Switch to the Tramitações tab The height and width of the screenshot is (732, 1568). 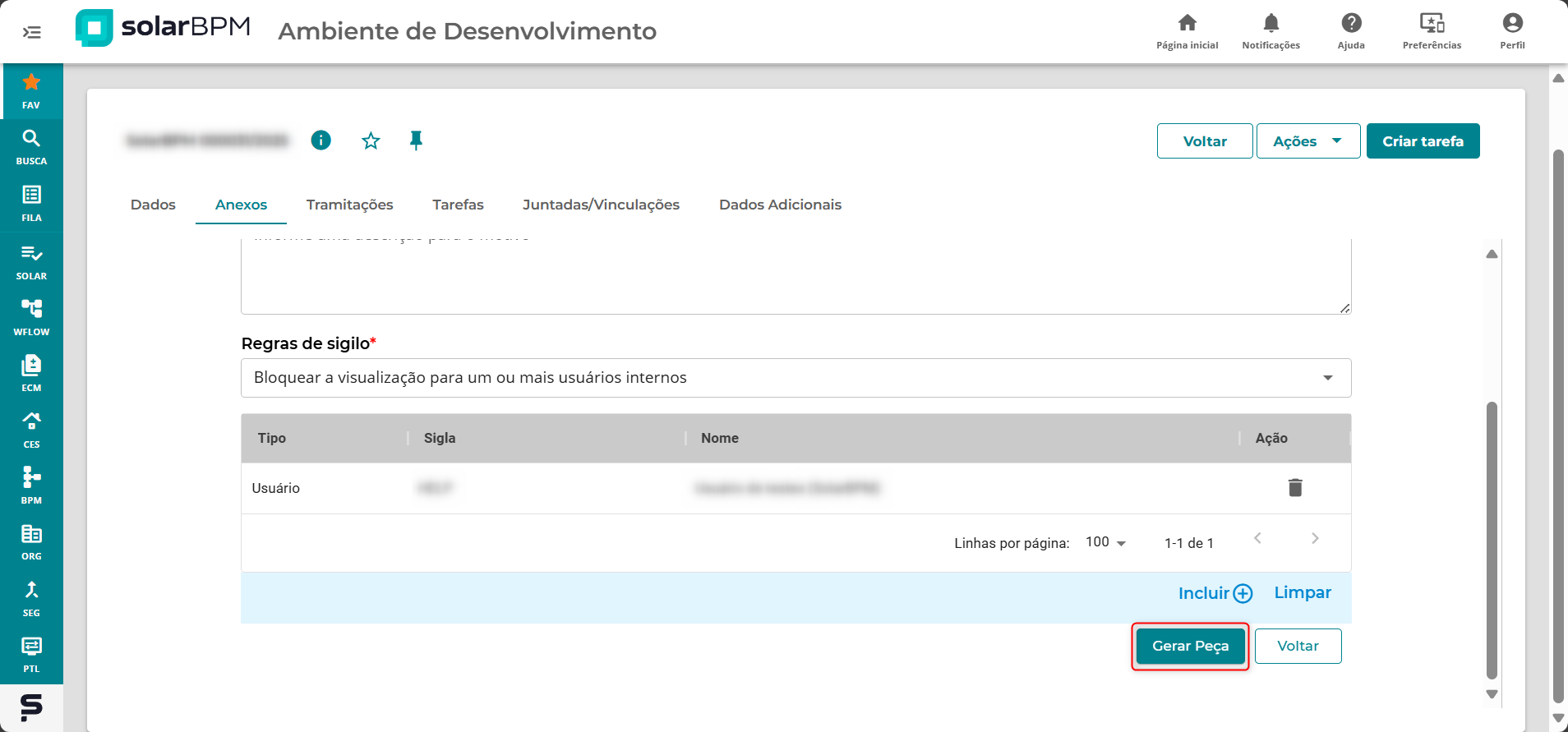(349, 205)
